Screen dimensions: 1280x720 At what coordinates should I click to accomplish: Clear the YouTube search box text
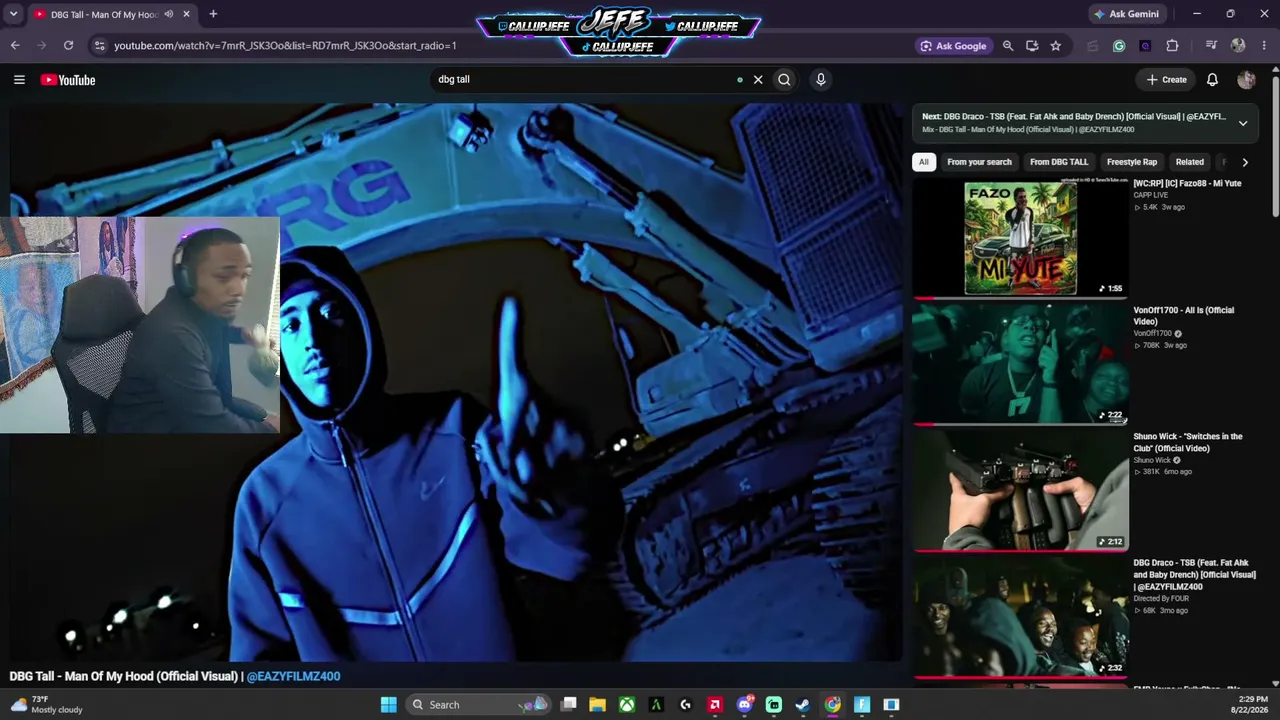click(758, 80)
